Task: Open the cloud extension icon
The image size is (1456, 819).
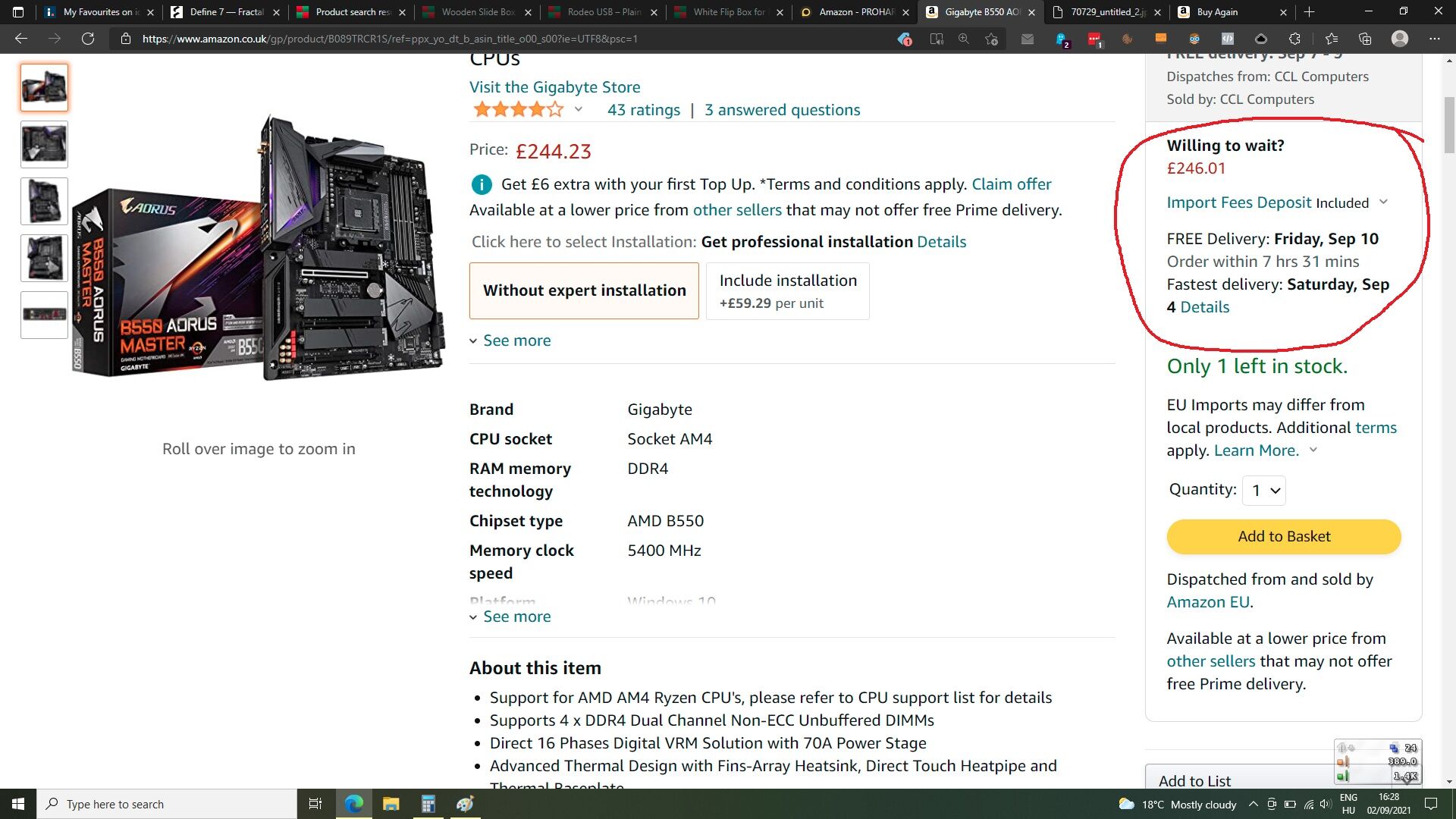Action: click(1261, 39)
